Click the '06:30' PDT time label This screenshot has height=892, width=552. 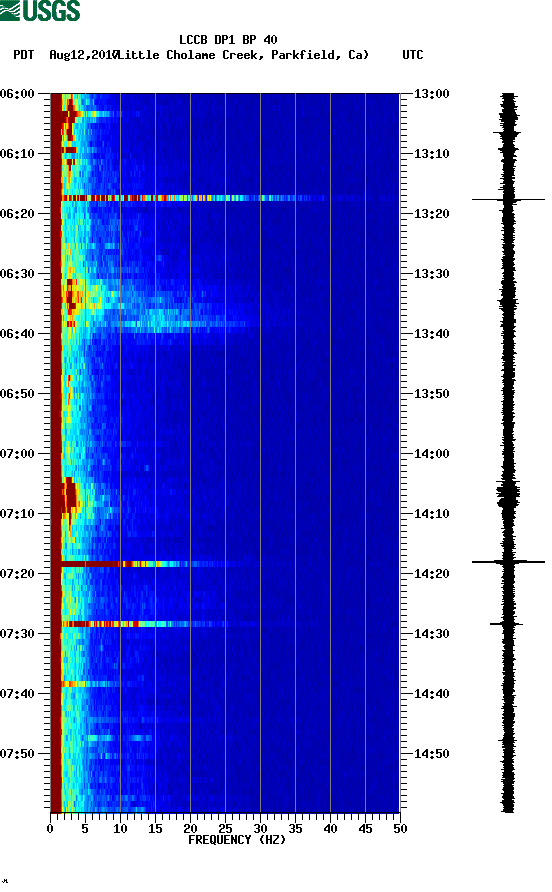click(x=18, y=274)
